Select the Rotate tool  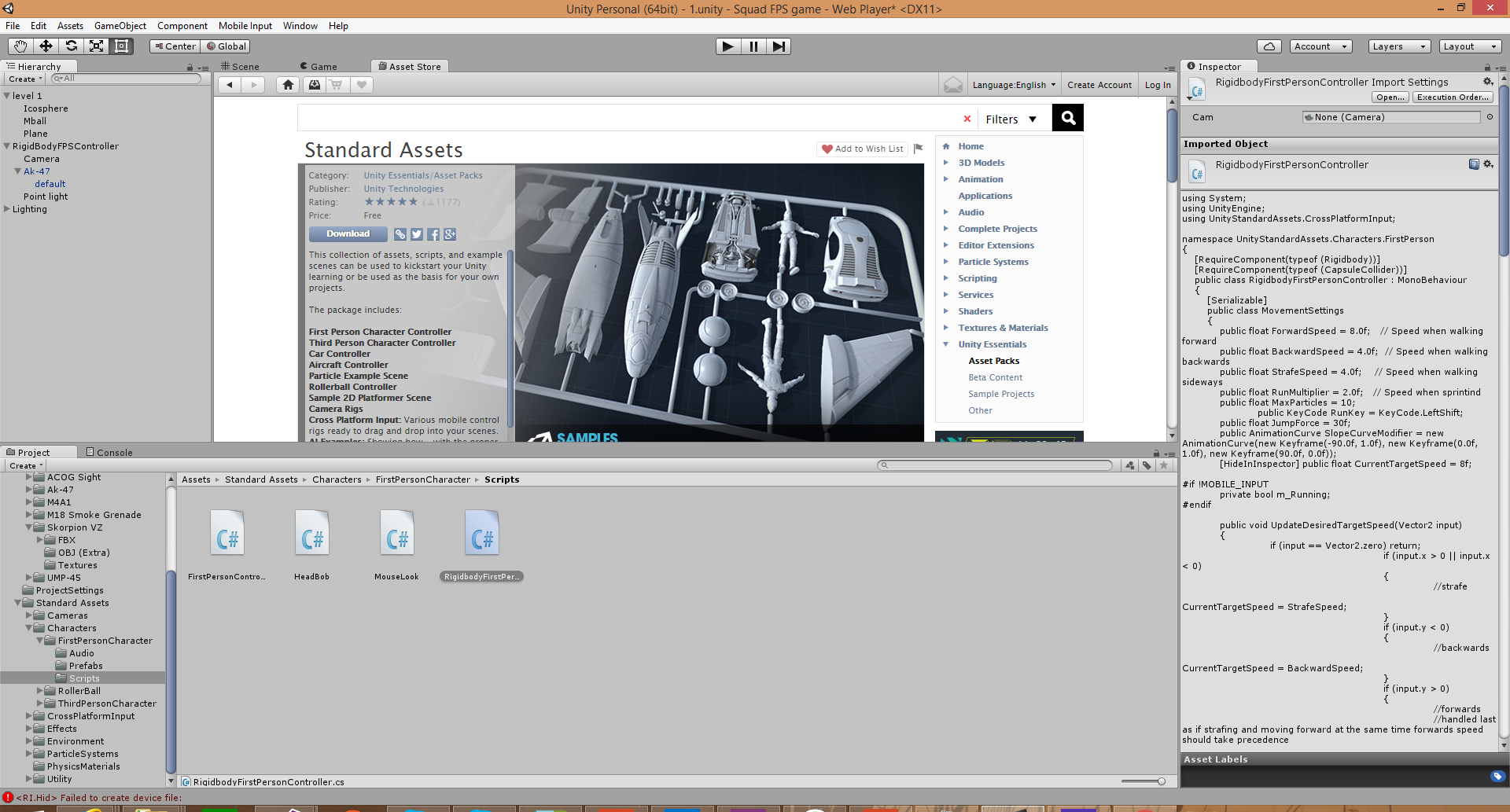click(71, 46)
